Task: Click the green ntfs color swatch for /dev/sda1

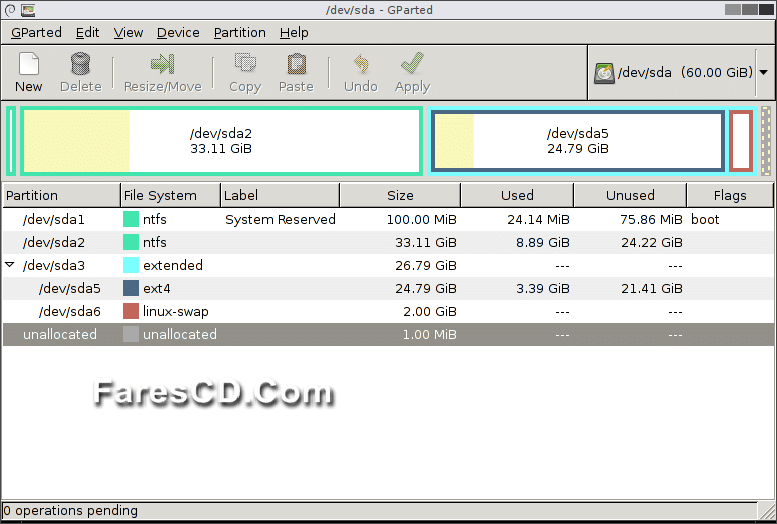Action: 131,219
